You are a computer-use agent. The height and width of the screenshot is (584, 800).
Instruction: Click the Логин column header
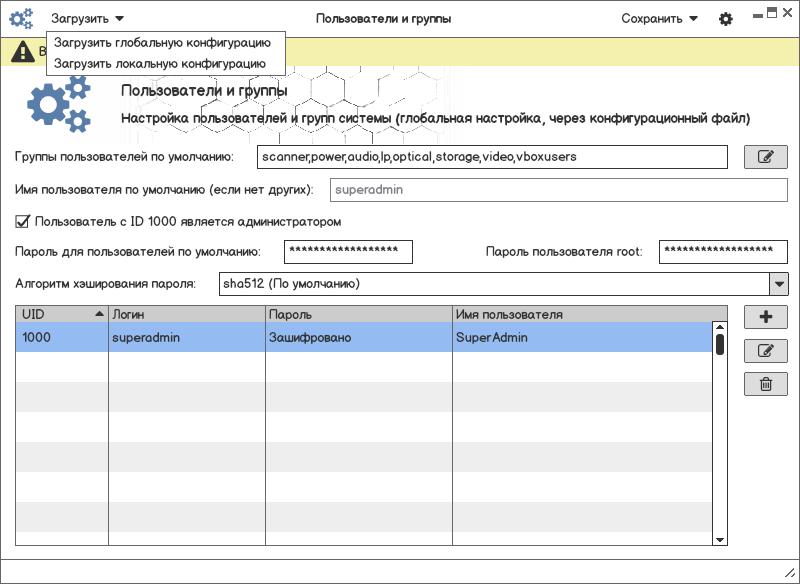pos(186,314)
